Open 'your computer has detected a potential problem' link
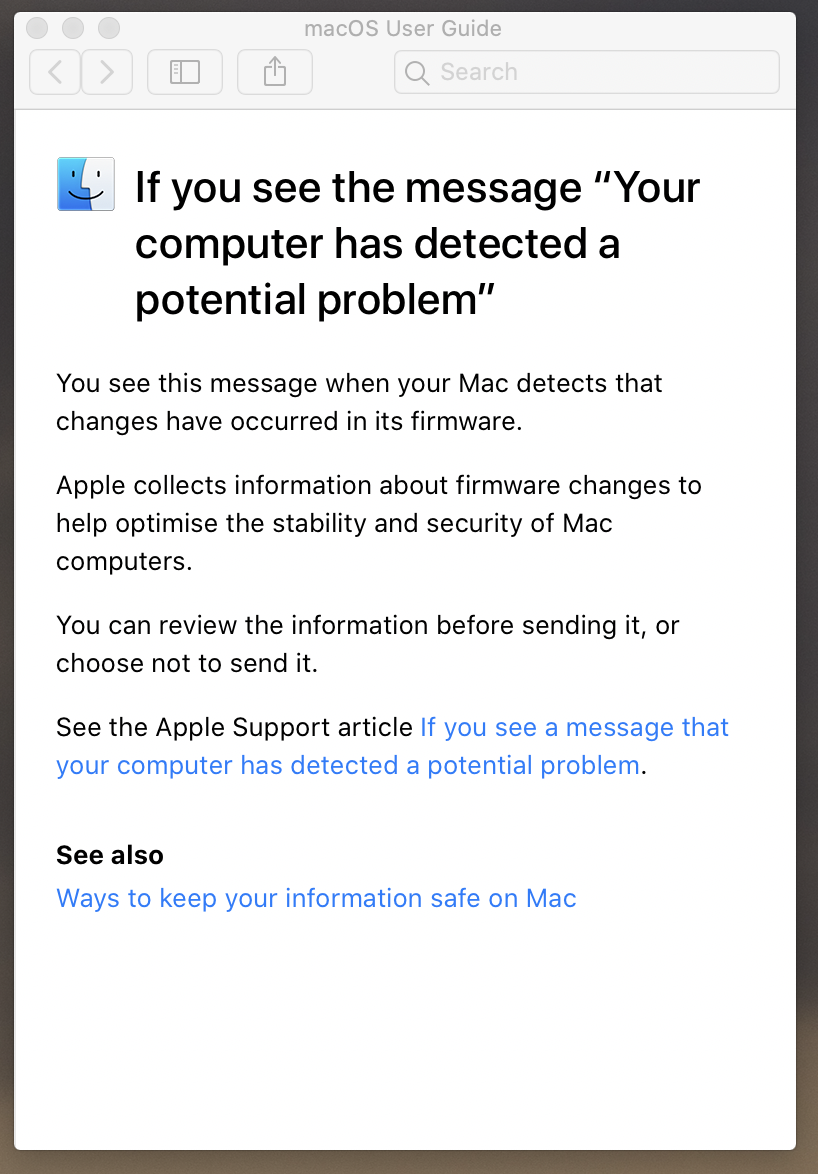 point(348,765)
